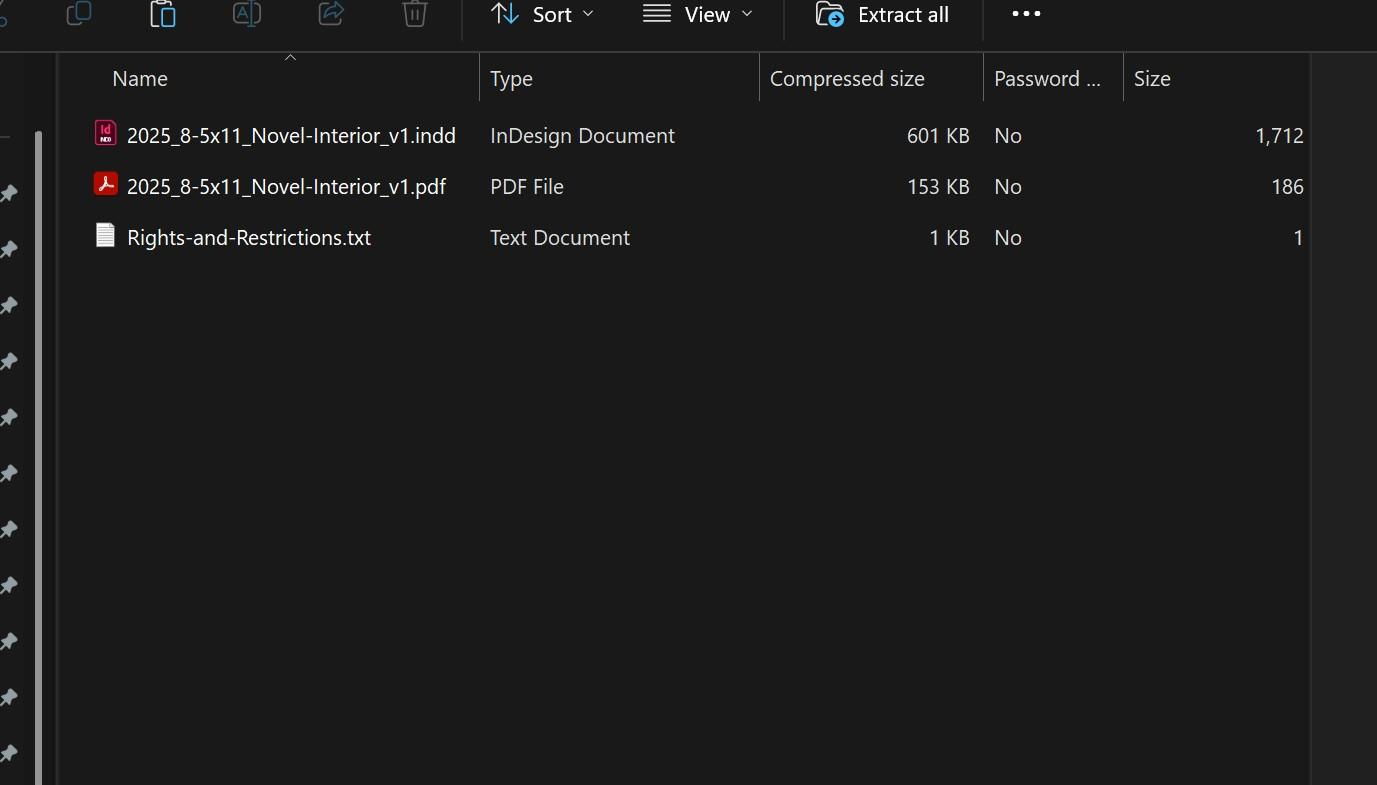Click the Copy icon in the toolbar
1377x785 pixels.
pyautogui.click(x=78, y=15)
